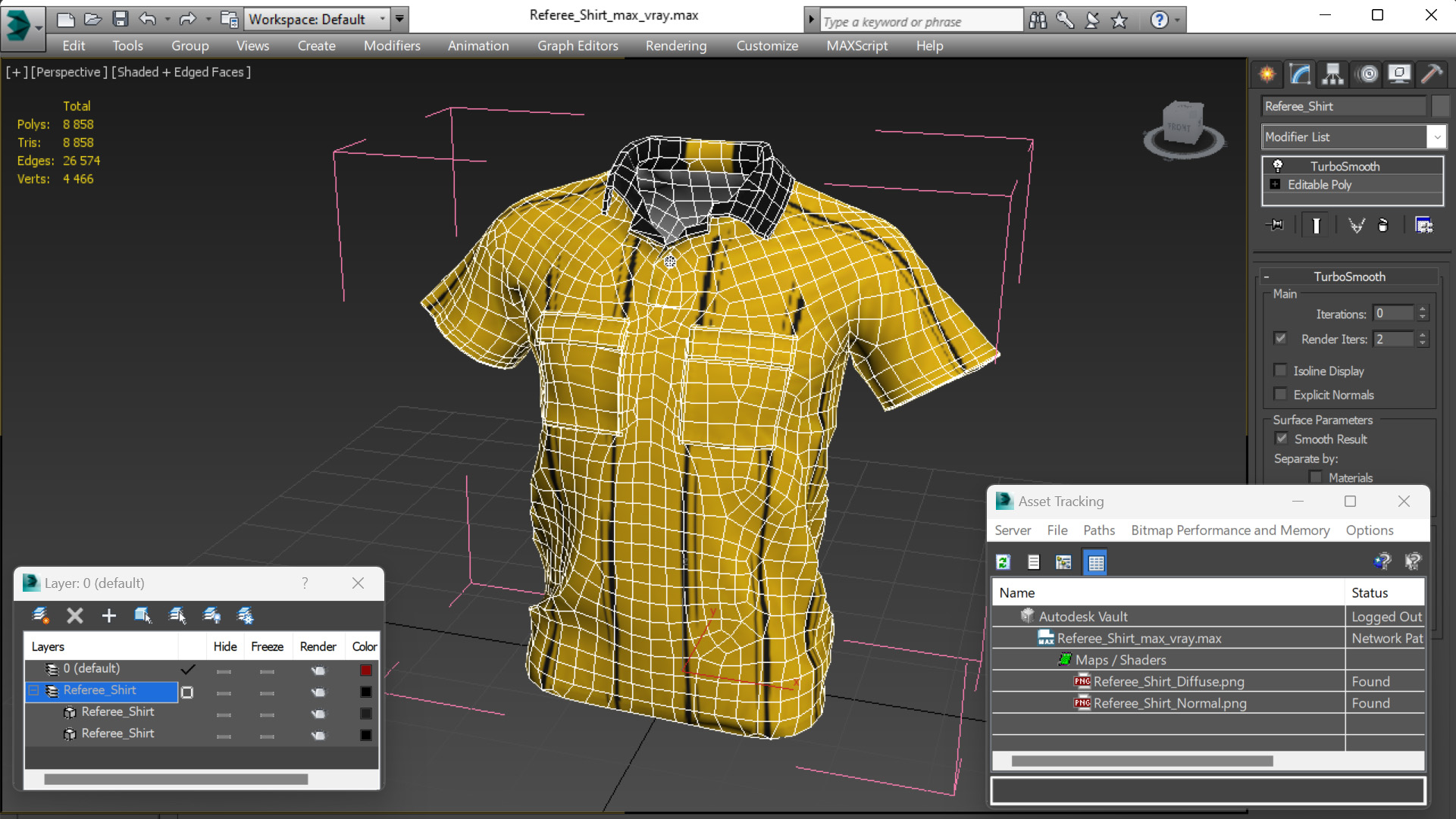The height and width of the screenshot is (819, 1456).
Task: Click the Pin Stack icon
Action: 1275,225
